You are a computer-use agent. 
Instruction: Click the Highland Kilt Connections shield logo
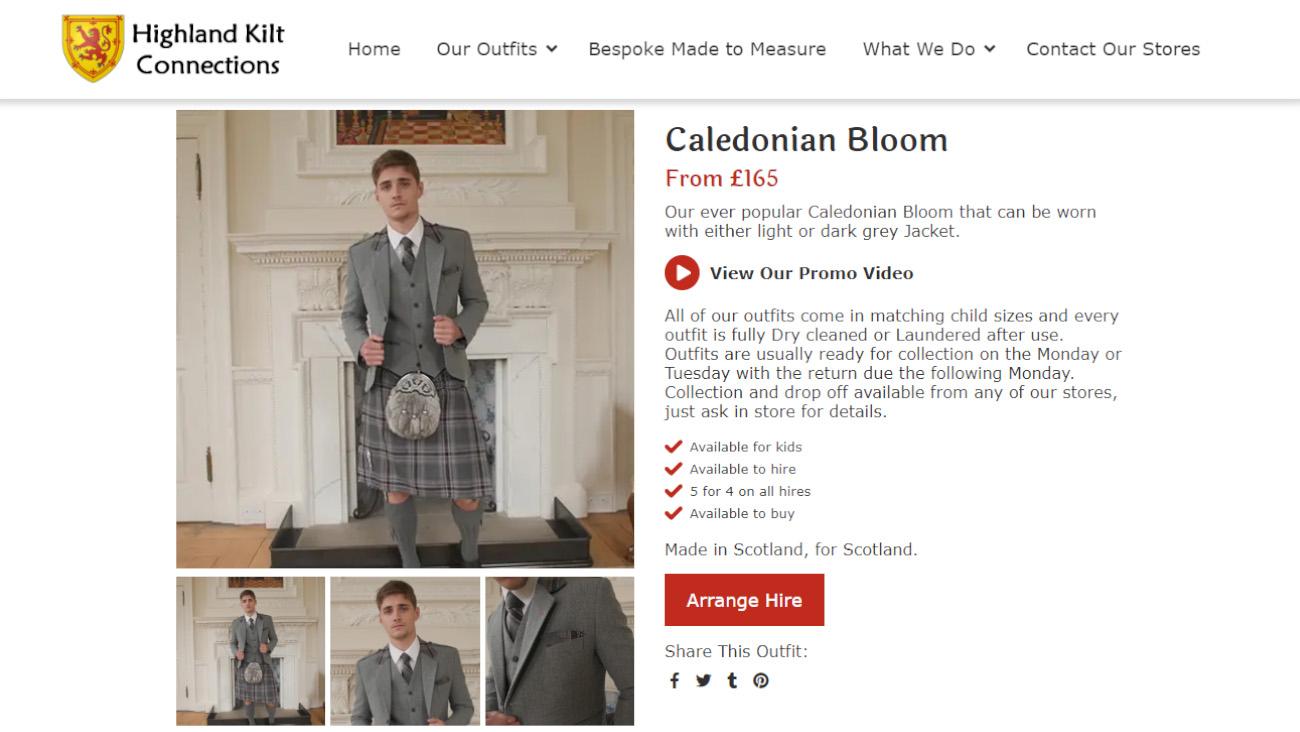pos(93,48)
